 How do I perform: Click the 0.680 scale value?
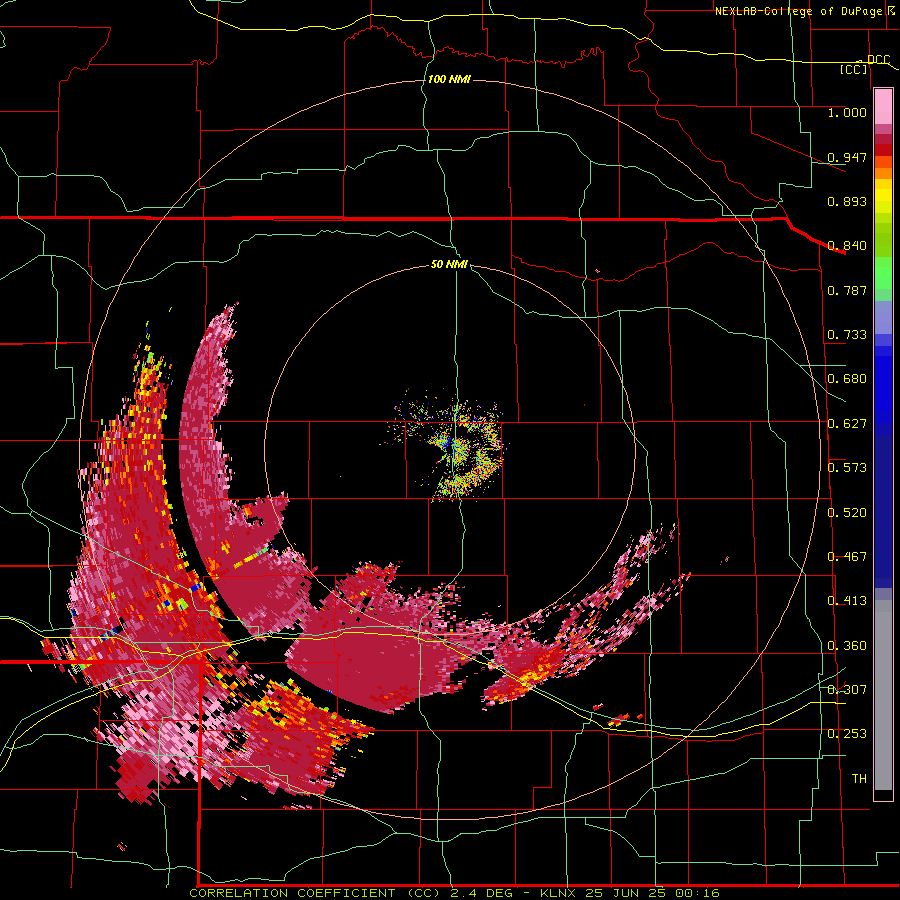tap(847, 379)
